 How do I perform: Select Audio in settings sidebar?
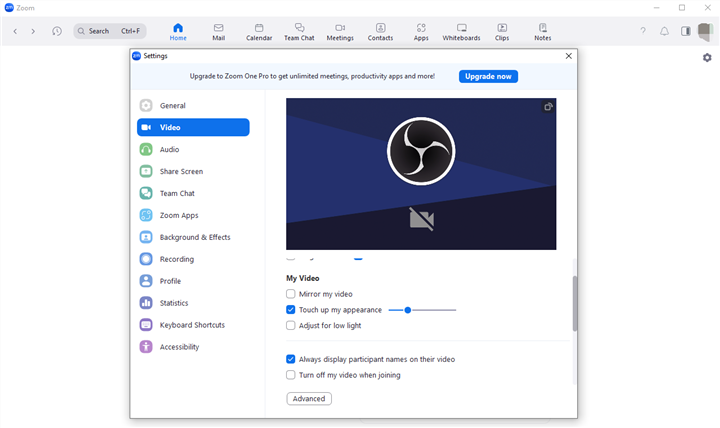pyautogui.click(x=169, y=150)
